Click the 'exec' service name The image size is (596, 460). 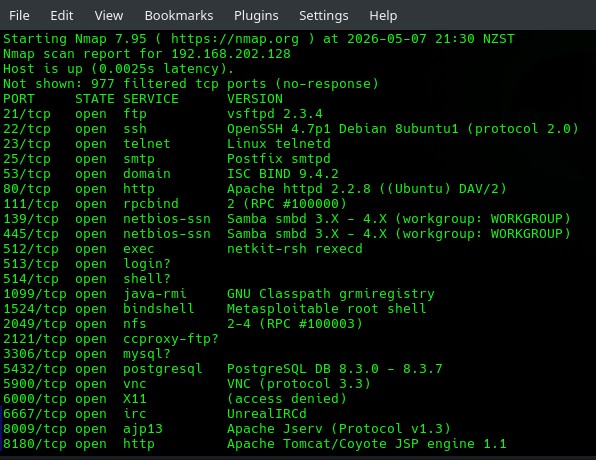click(x=139, y=249)
